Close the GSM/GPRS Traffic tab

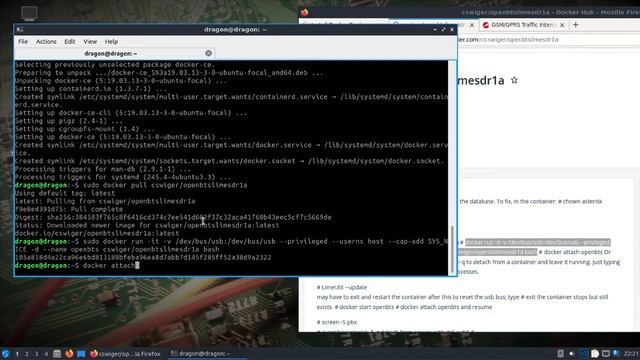coord(562,25)
